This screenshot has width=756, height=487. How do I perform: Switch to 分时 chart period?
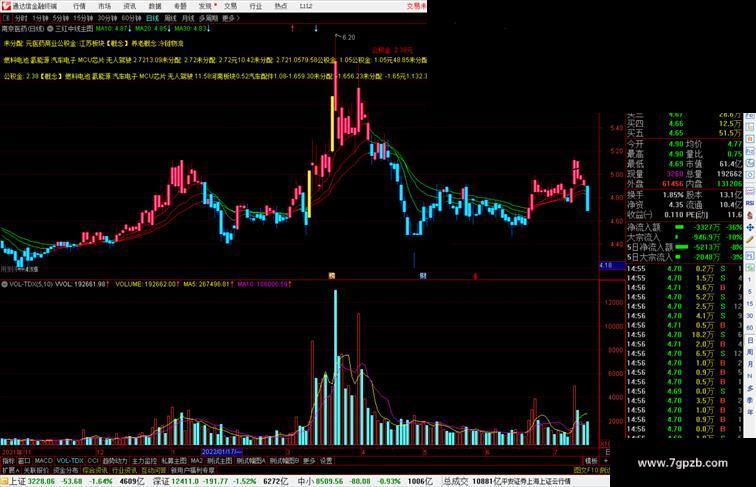(x=21, y=18)
